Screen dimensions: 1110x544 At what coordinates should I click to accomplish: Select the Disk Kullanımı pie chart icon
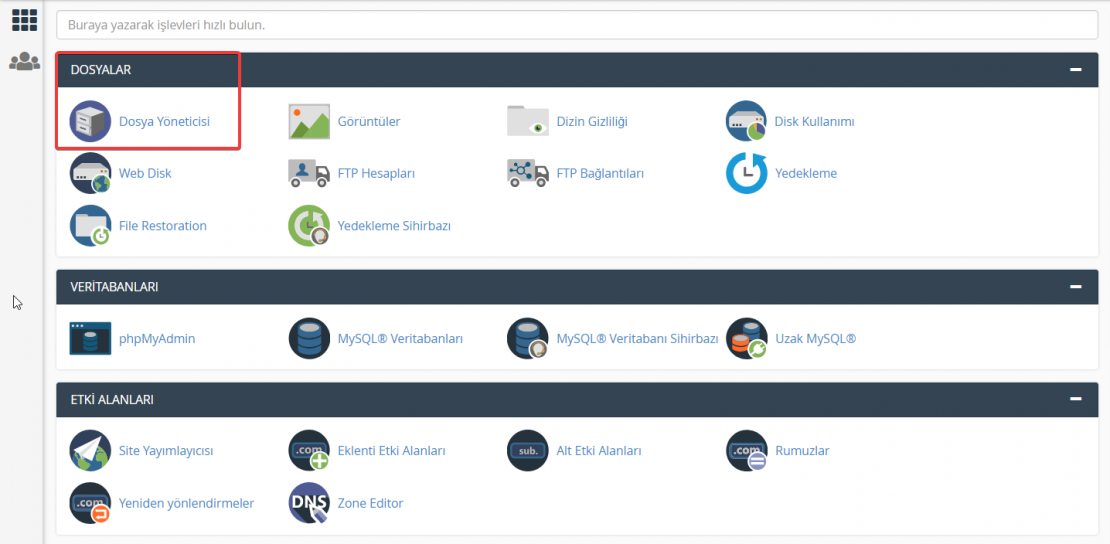tap(746, 121)
